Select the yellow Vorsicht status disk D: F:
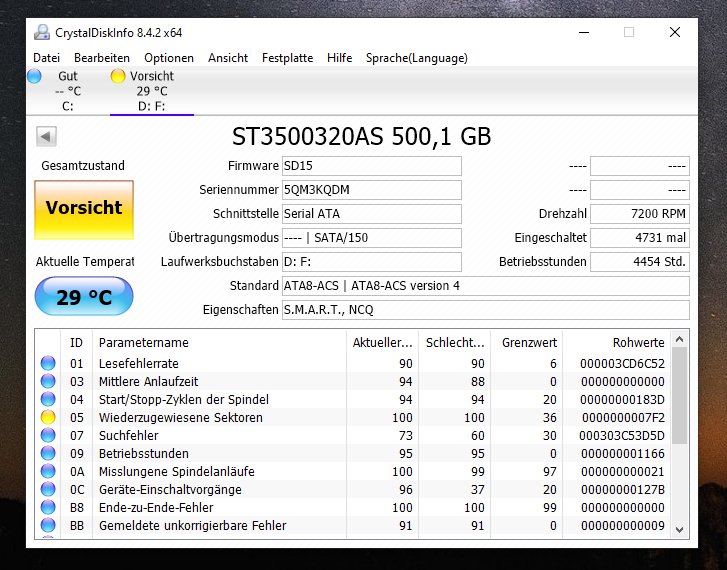Screen dimensions: 727x570 coord(152,91)
